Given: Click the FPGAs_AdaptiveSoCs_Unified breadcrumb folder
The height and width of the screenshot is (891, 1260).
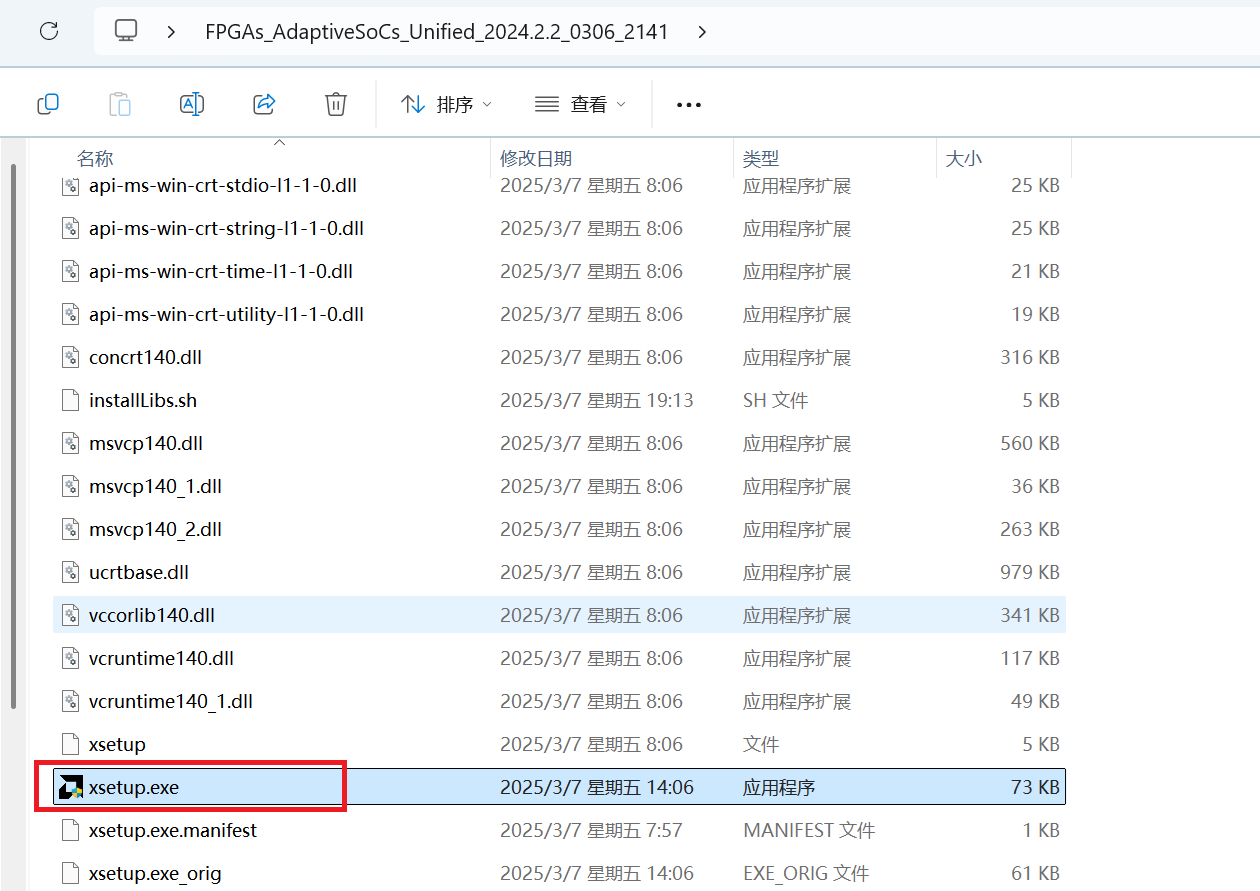Looking at the screenshot, I should (x=436, y=31).
